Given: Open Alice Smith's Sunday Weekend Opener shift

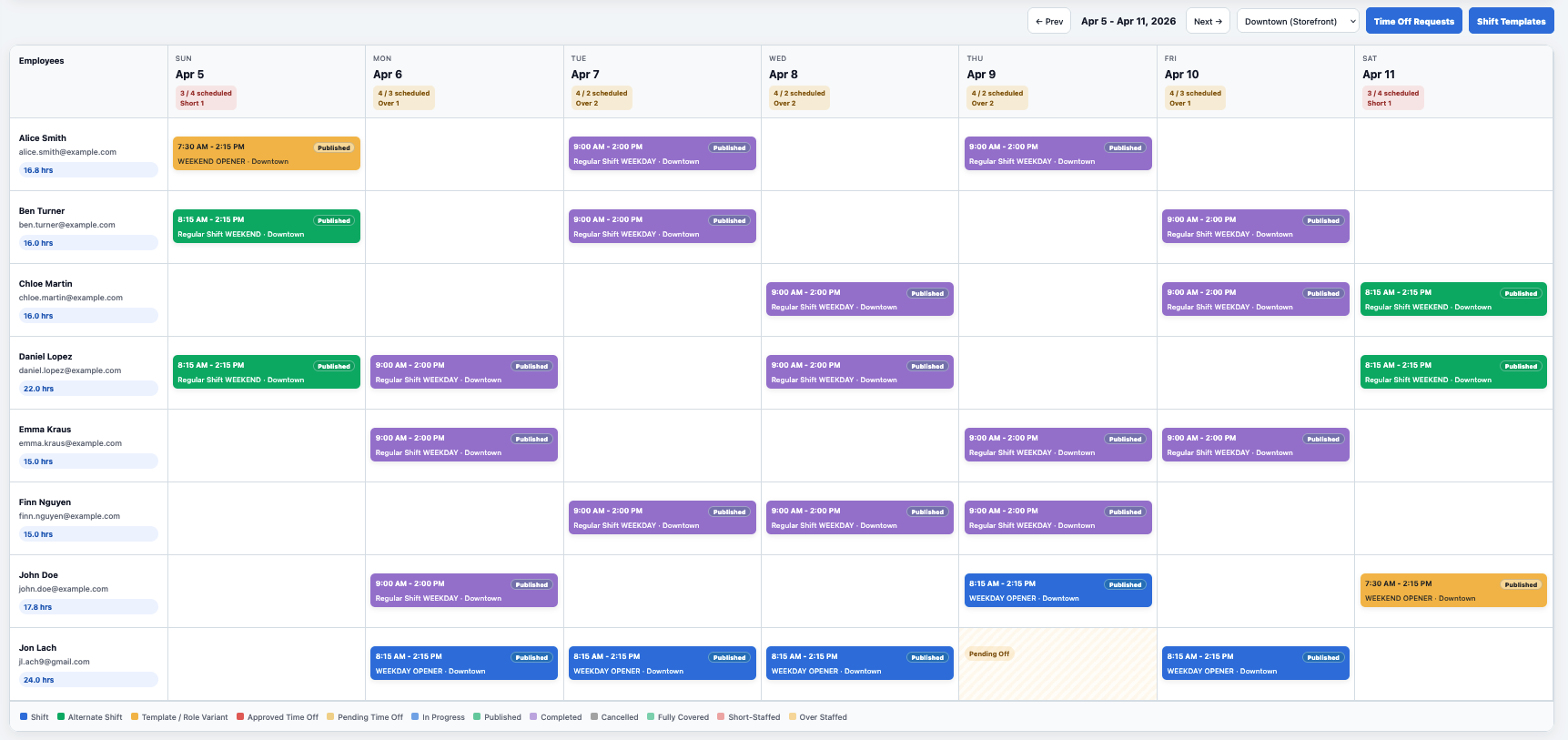Looking at the screenshot, I should [267, 153].
